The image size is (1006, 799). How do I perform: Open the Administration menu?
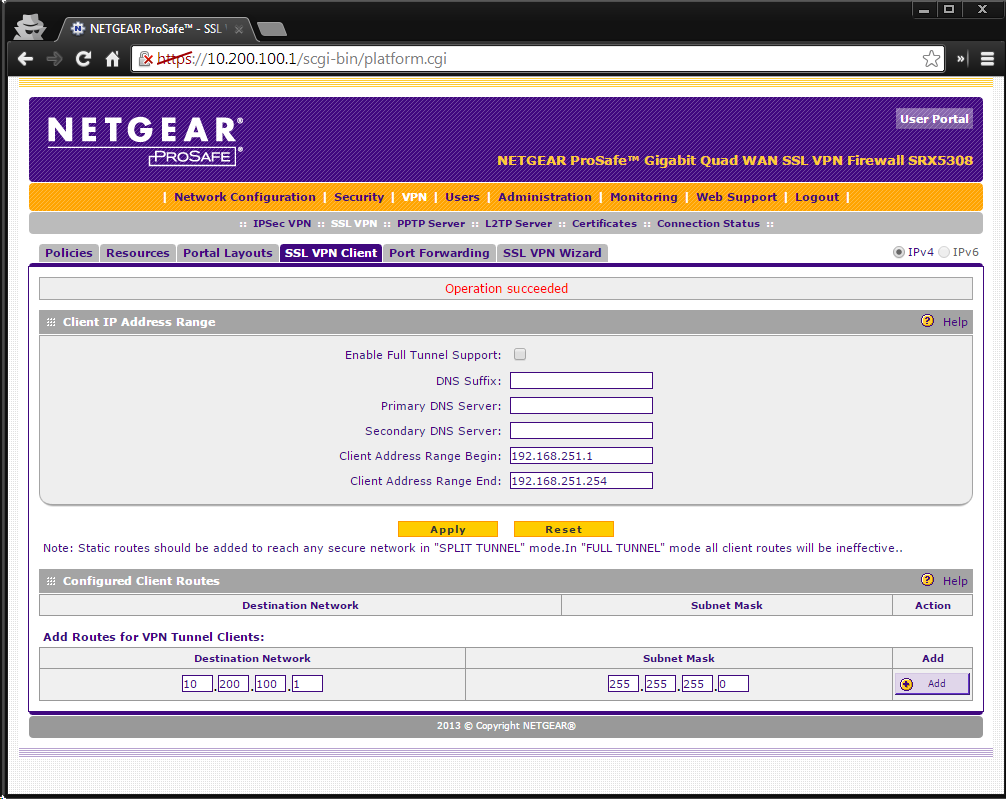[545, 197]
